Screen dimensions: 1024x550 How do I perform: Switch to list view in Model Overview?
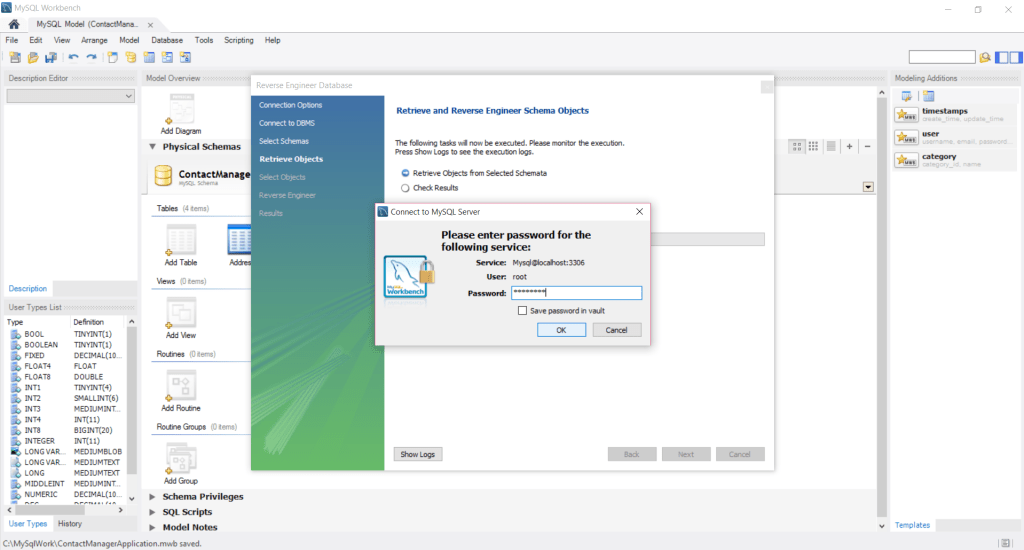point(831,146)
